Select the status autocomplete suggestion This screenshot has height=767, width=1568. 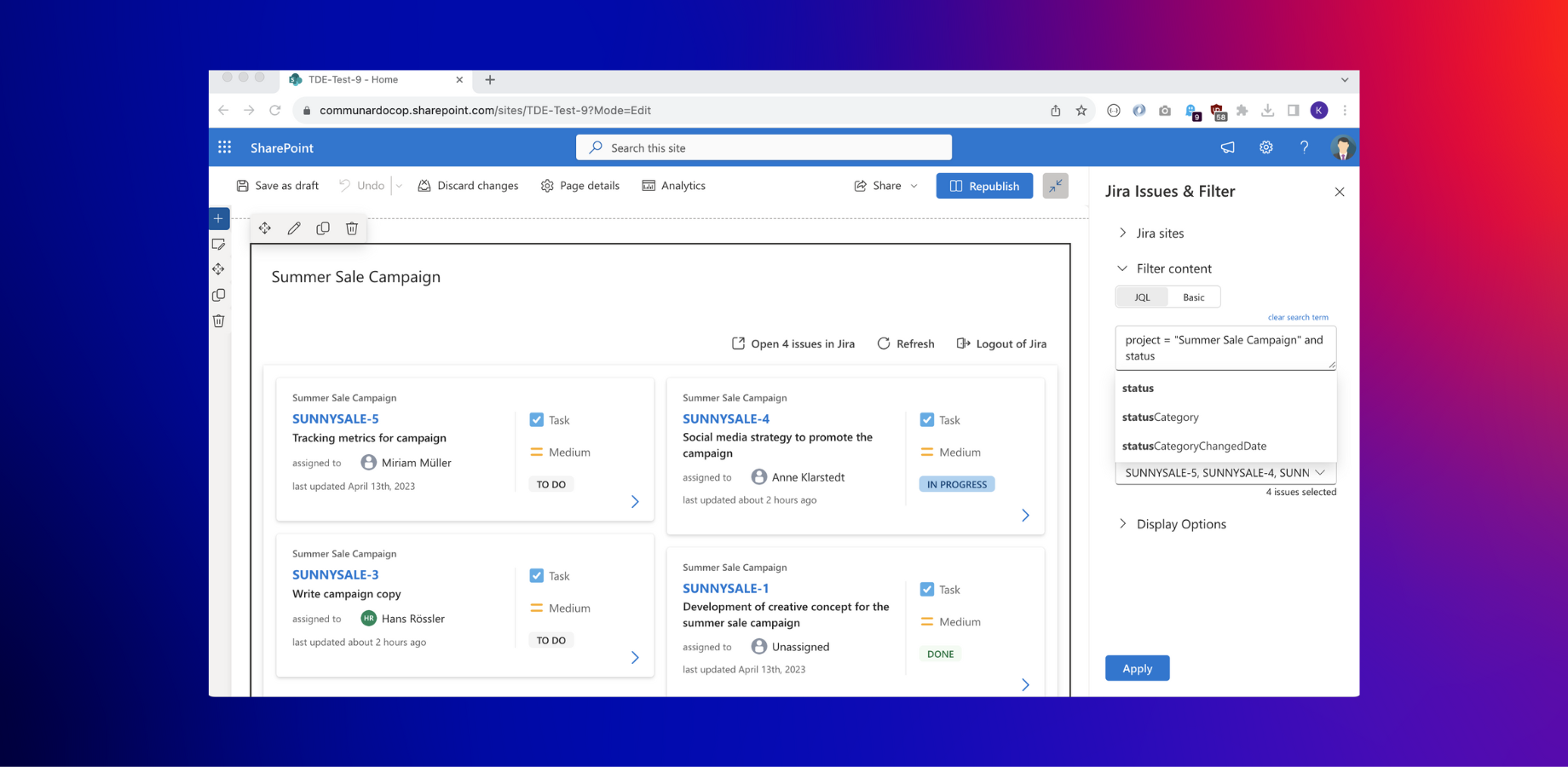point(1225,389)
